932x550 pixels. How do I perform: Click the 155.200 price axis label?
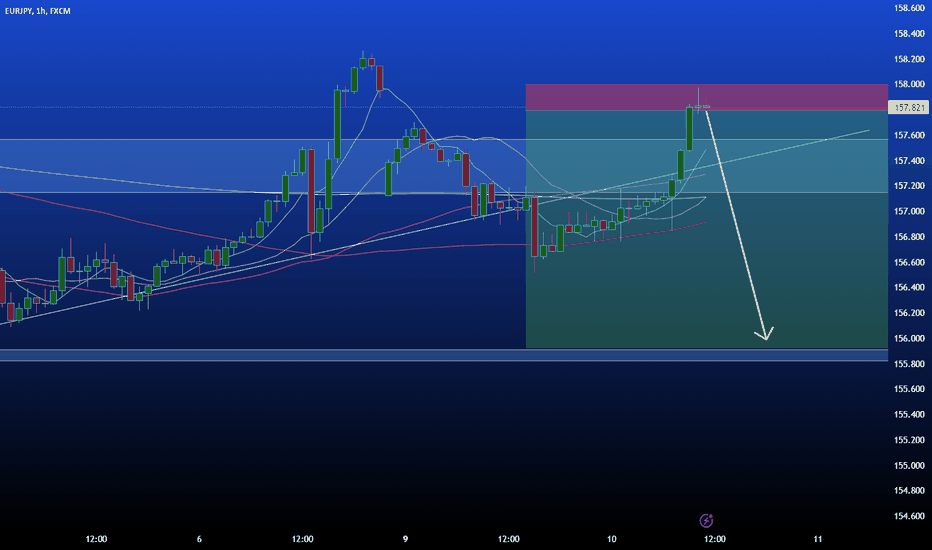tap(909, 440)
